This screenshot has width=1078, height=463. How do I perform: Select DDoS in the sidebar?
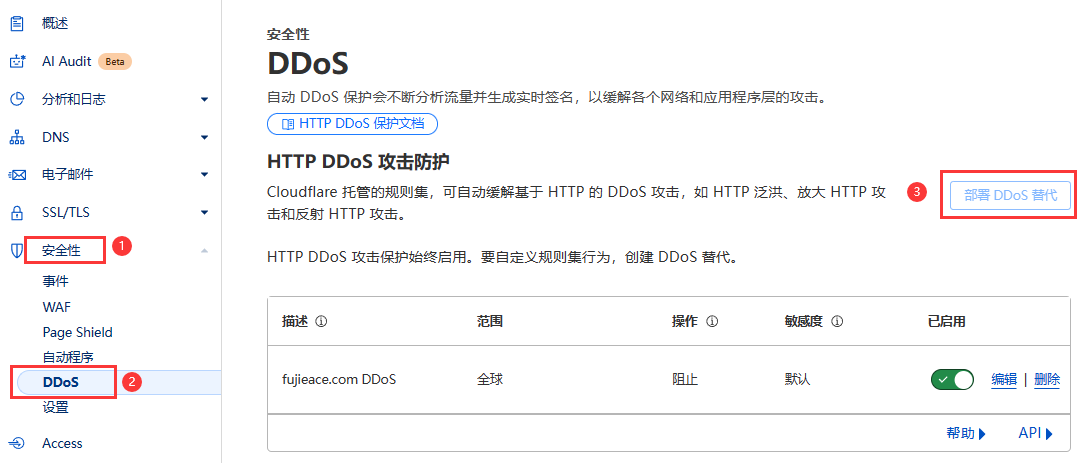60,382
